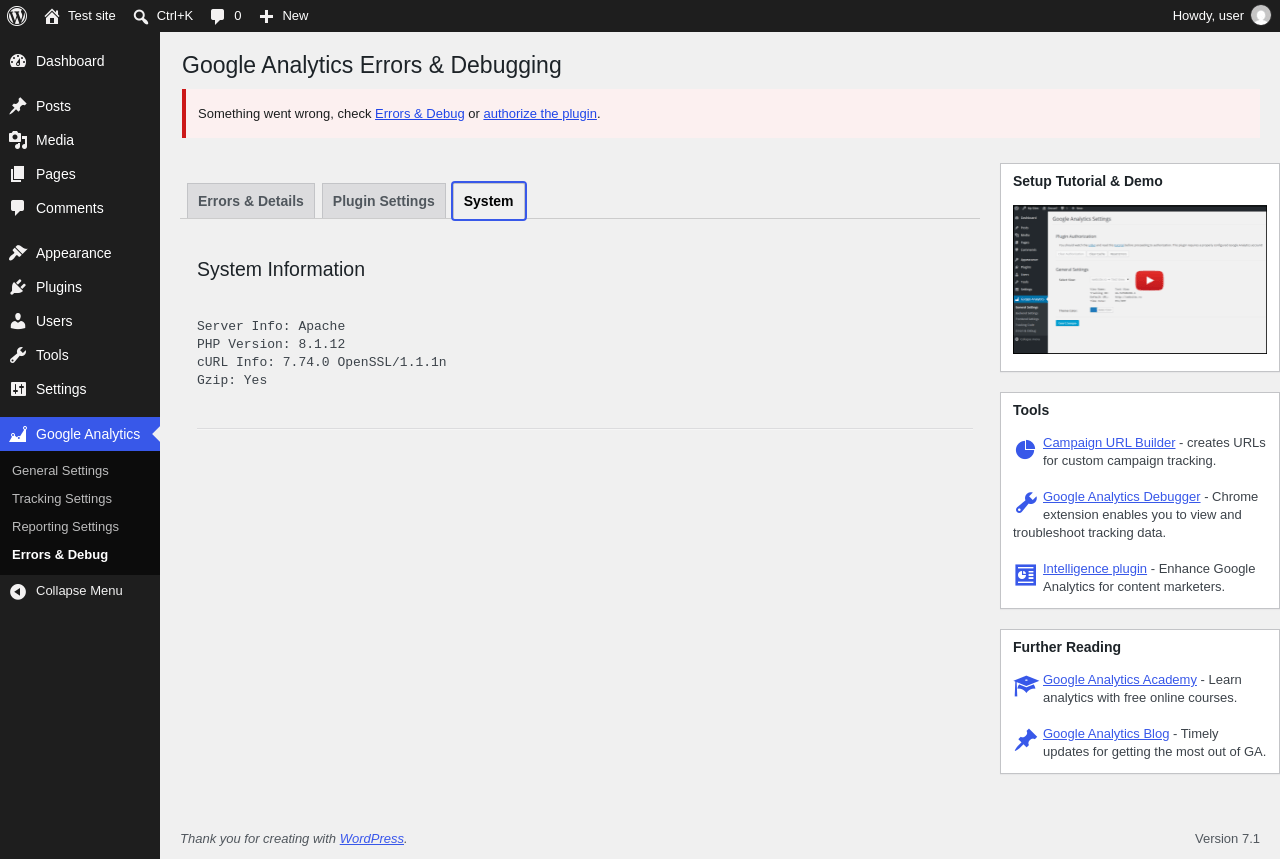Open the Posts menu label
1280x859 pixels.
[x=53, y=106]
